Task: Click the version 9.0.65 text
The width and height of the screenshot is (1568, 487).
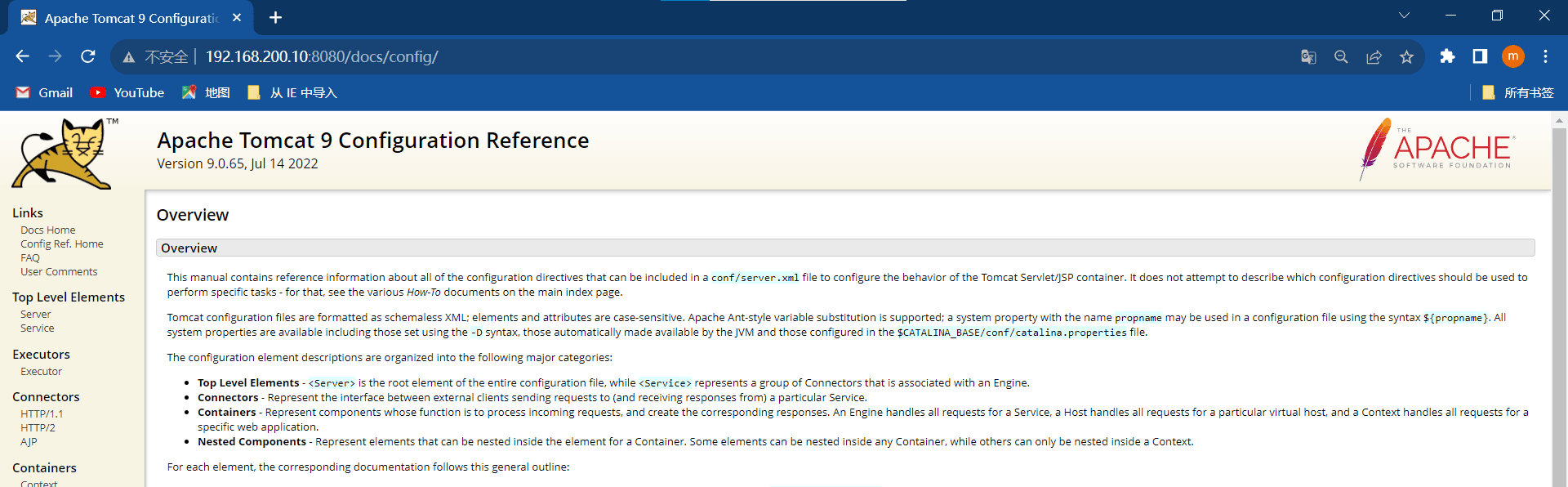Action: pyautogui.click(x=238, y=163)
